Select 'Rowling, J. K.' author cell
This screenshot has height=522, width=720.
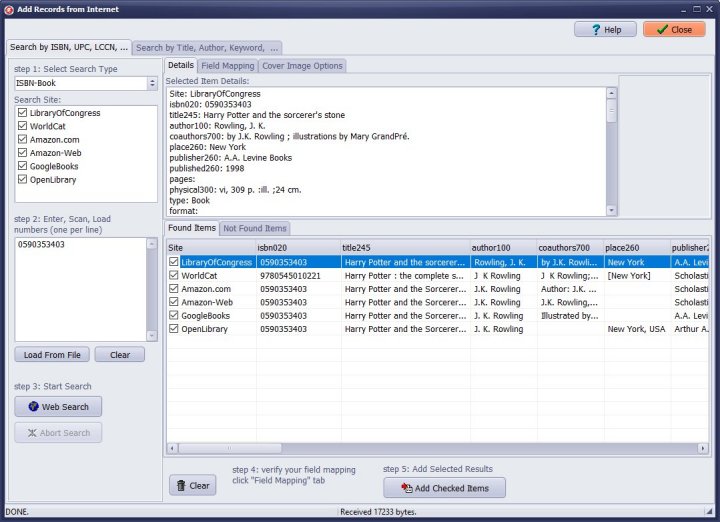[x=503, y=262]
